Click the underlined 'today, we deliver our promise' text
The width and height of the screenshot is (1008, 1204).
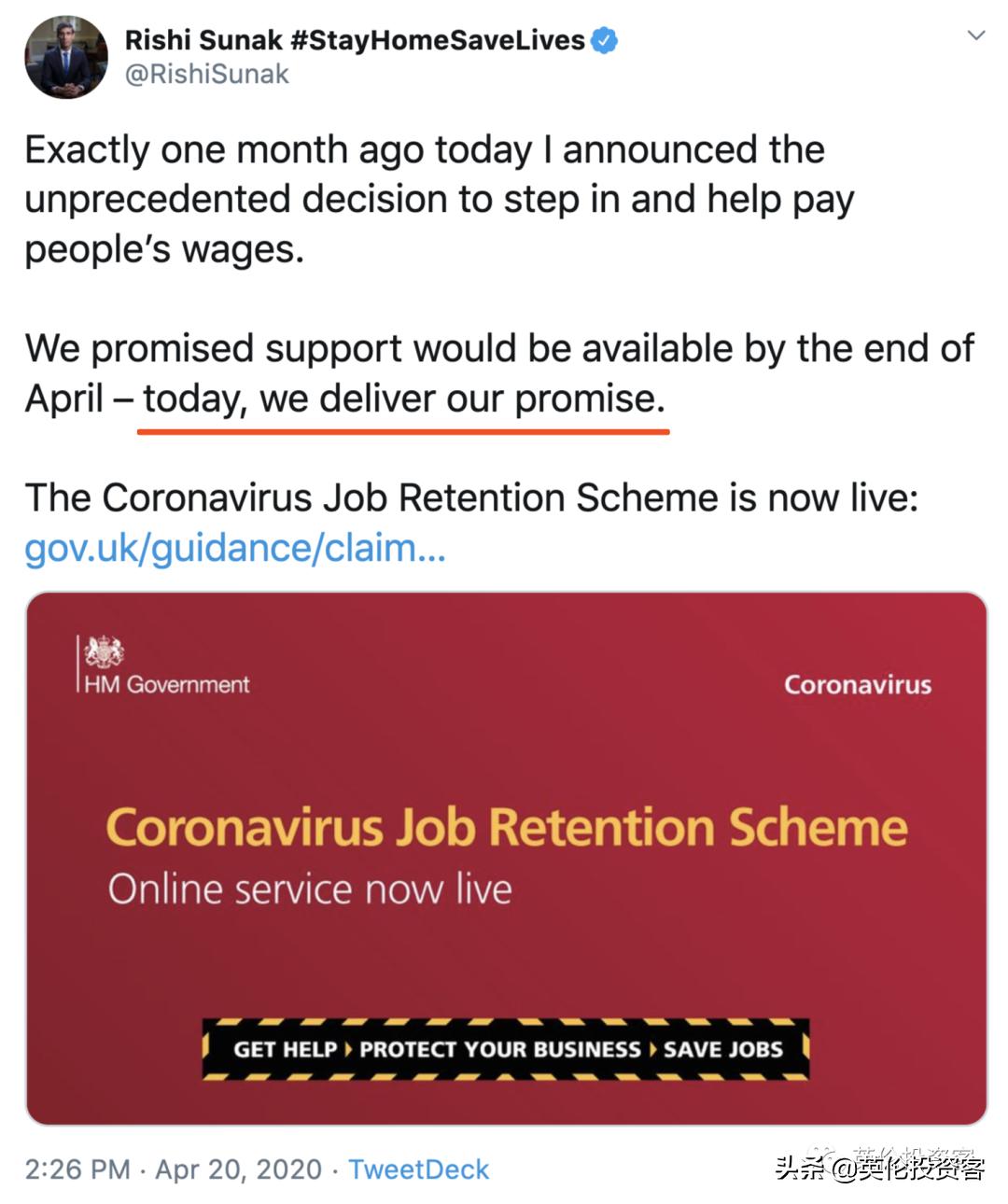[403, 399]
